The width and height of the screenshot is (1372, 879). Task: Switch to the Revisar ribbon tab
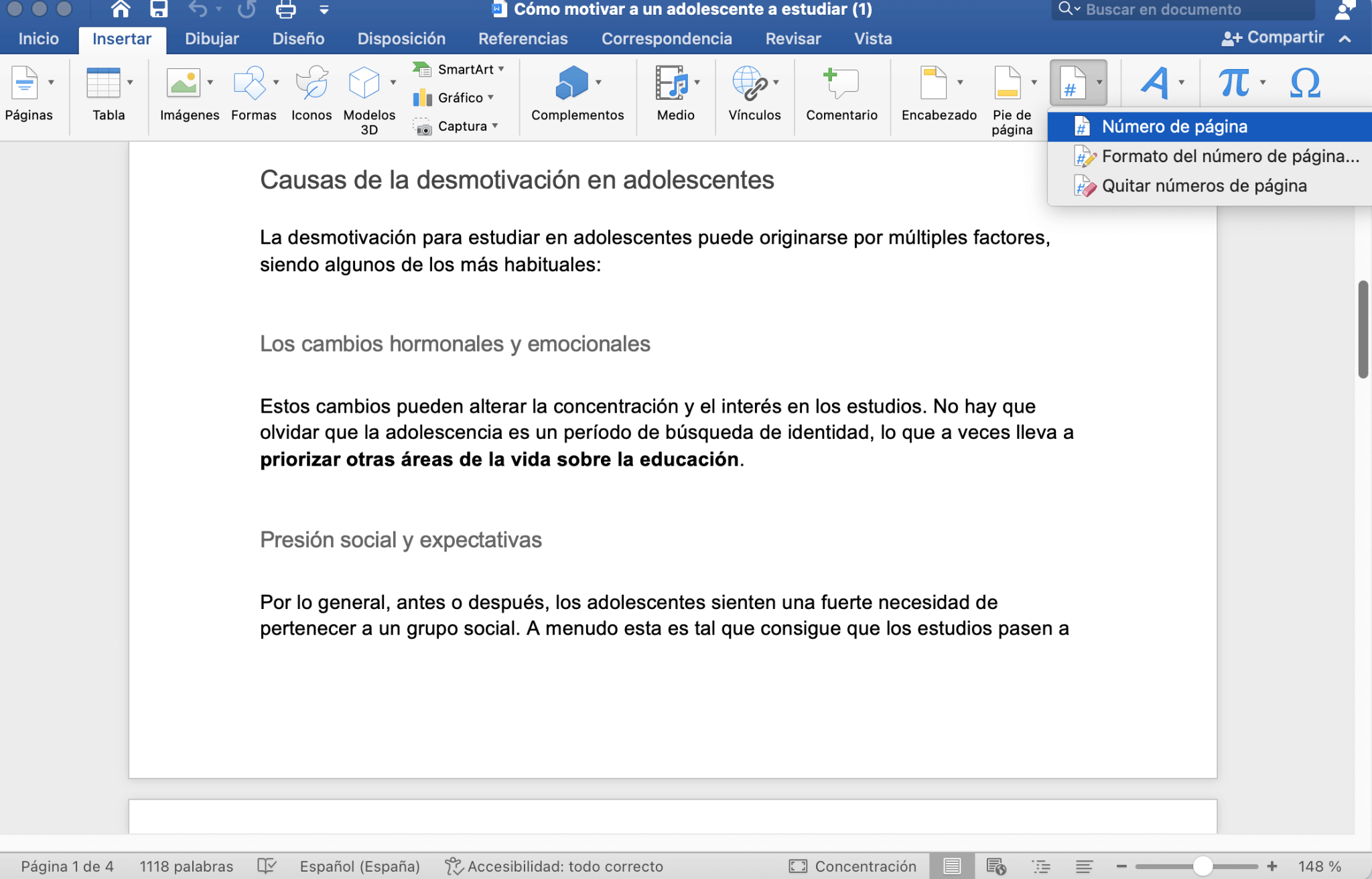point(793,38)
